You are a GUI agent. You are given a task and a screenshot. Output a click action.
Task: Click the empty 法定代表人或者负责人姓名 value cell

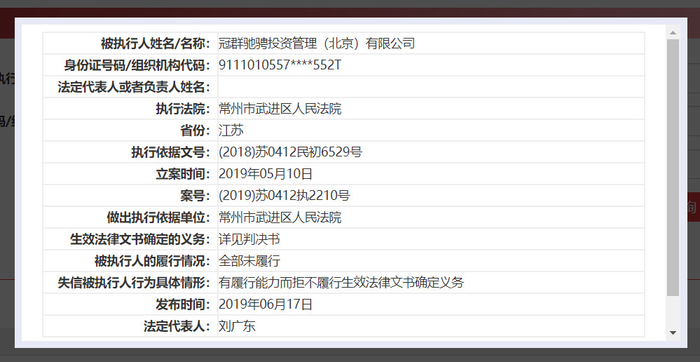click(431, 87)
